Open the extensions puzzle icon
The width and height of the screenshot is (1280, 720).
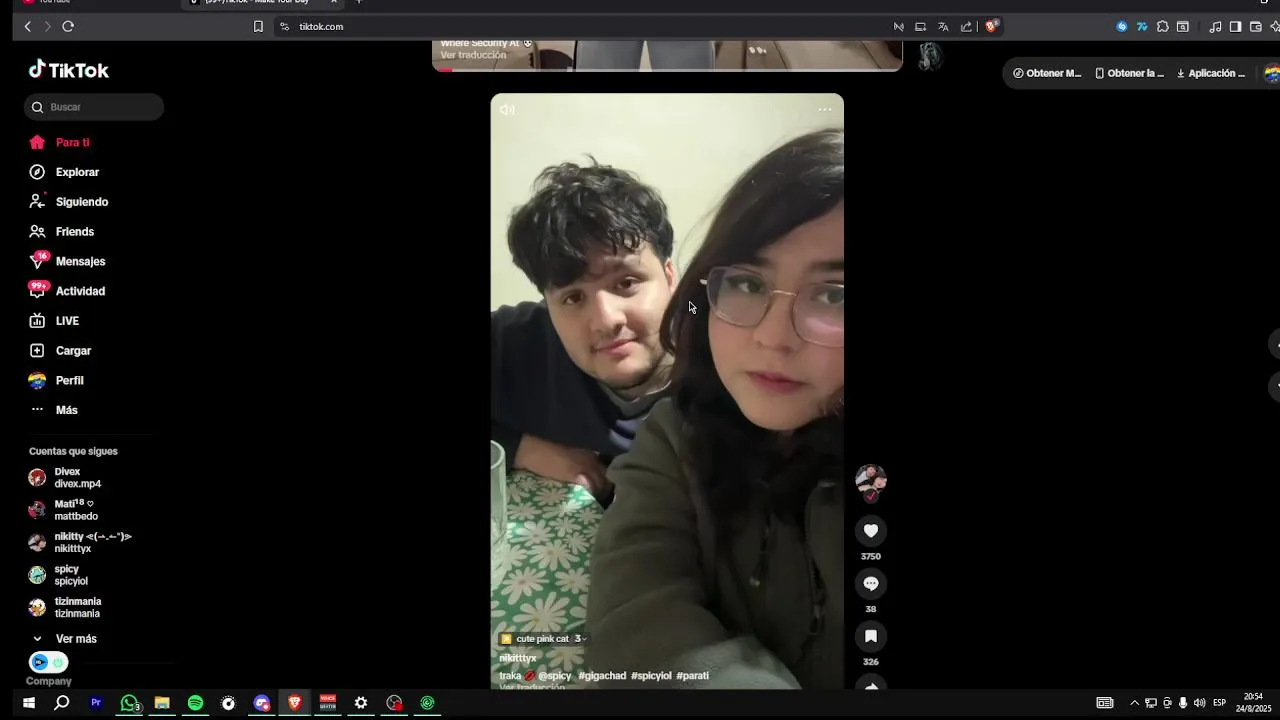pos(1162,27)
